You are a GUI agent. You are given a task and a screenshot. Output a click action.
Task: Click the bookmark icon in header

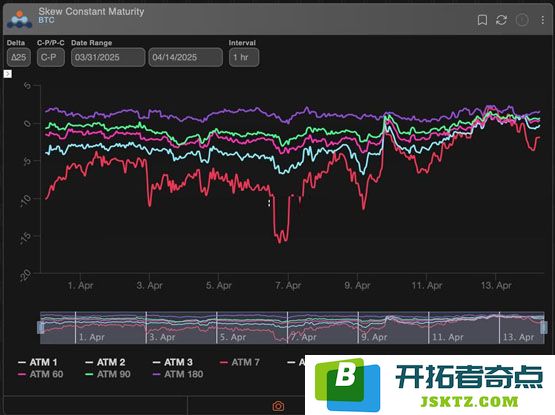pos(482,20)
